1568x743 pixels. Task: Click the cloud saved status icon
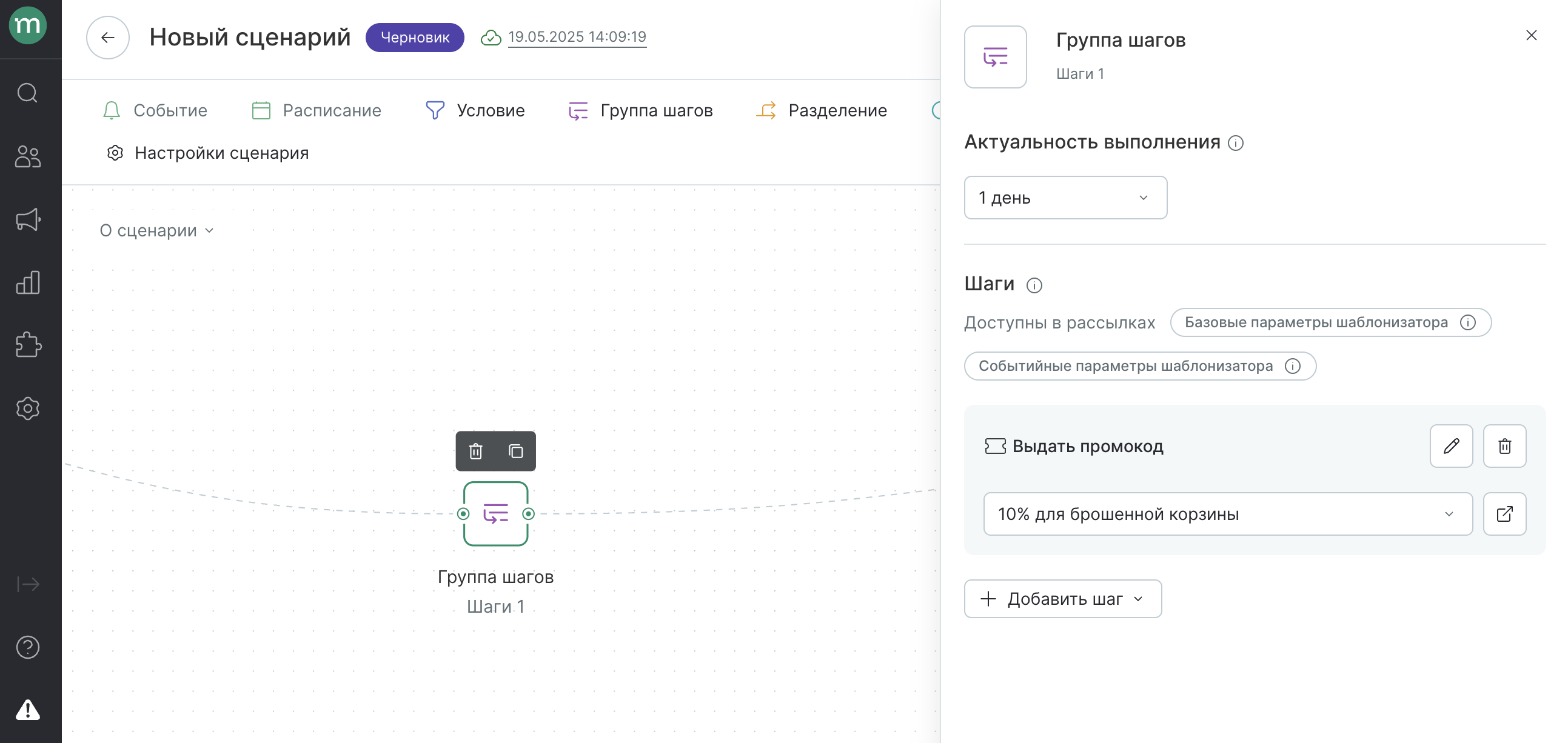[x=491, y=38]
